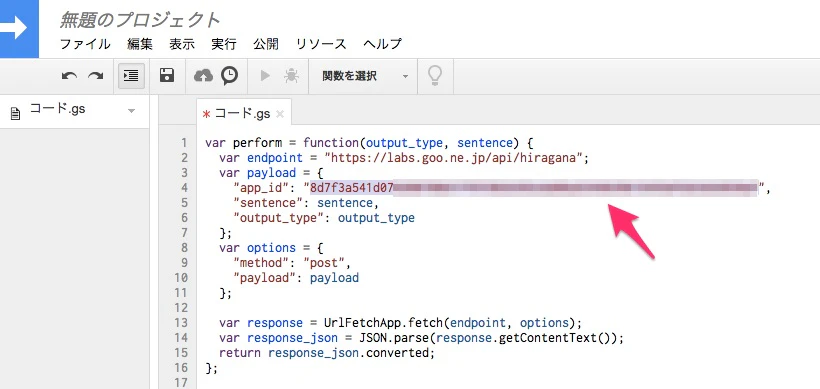Close the コード.gs editor tab
The width and height of the screenshot is (820, 389).
tap(280, 114)
